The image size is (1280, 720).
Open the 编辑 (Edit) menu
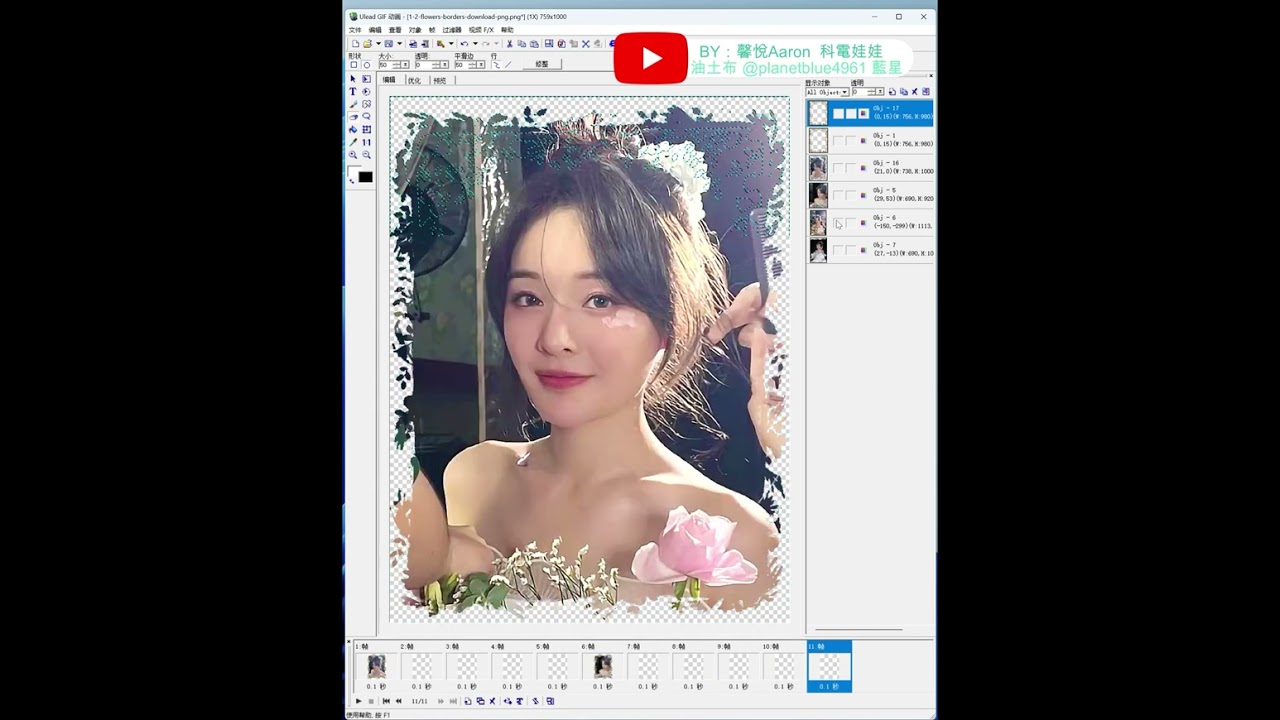pos(375,30)
